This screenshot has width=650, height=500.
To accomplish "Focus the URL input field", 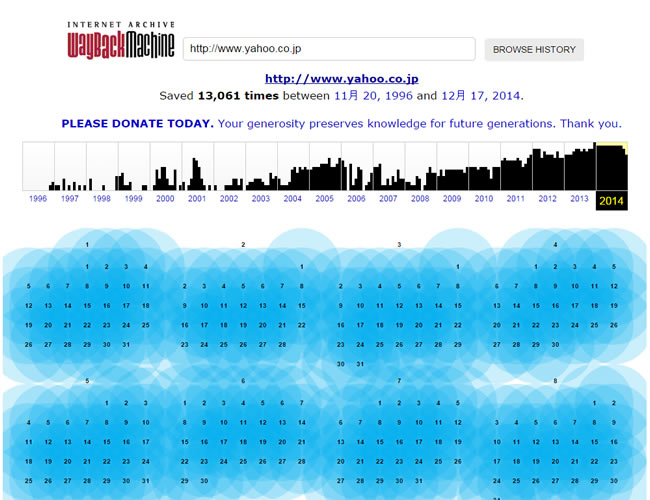I will pyautogui.click(x=329, y=49).
